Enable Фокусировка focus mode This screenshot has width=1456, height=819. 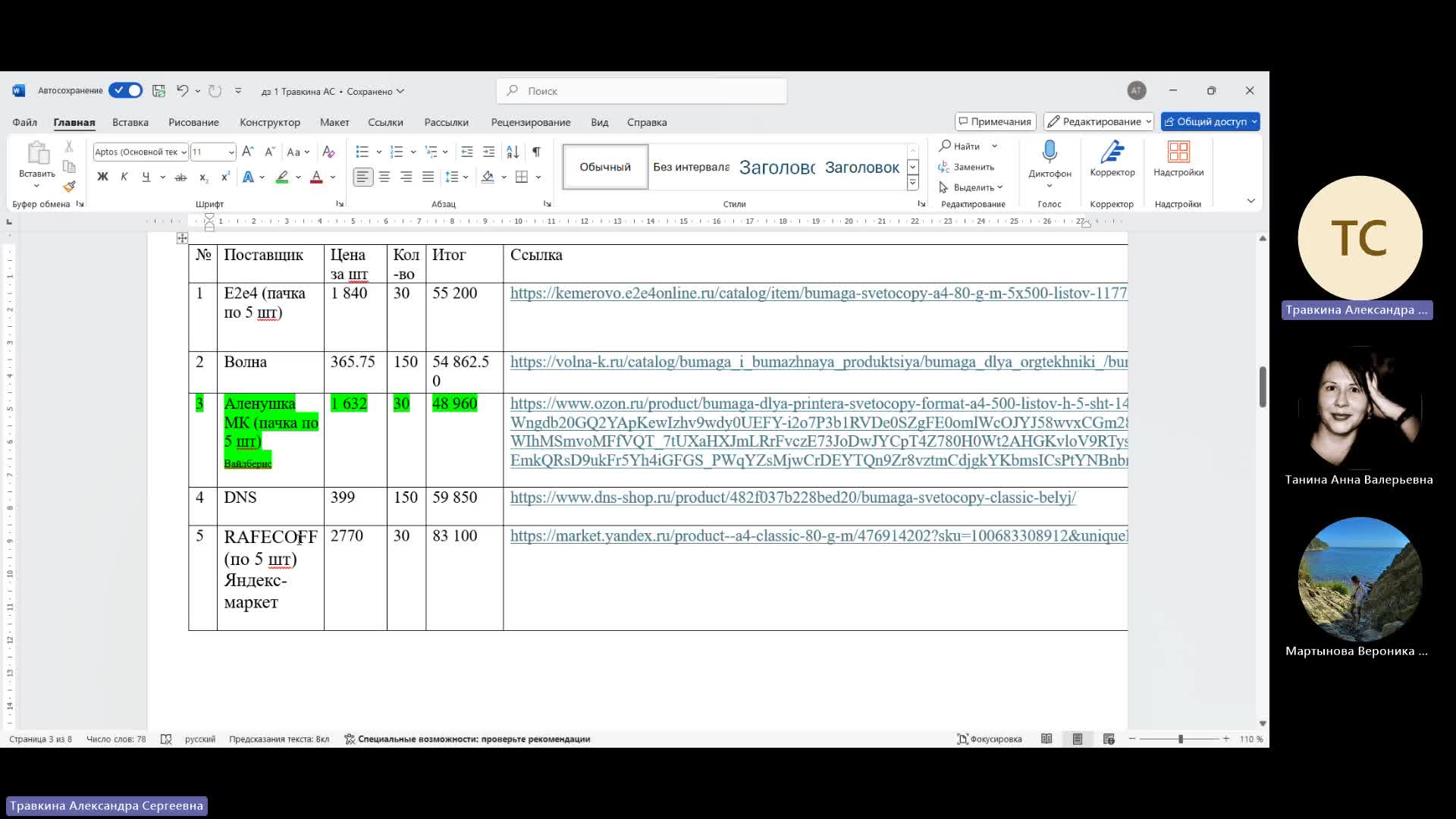[x=990, y=739]
